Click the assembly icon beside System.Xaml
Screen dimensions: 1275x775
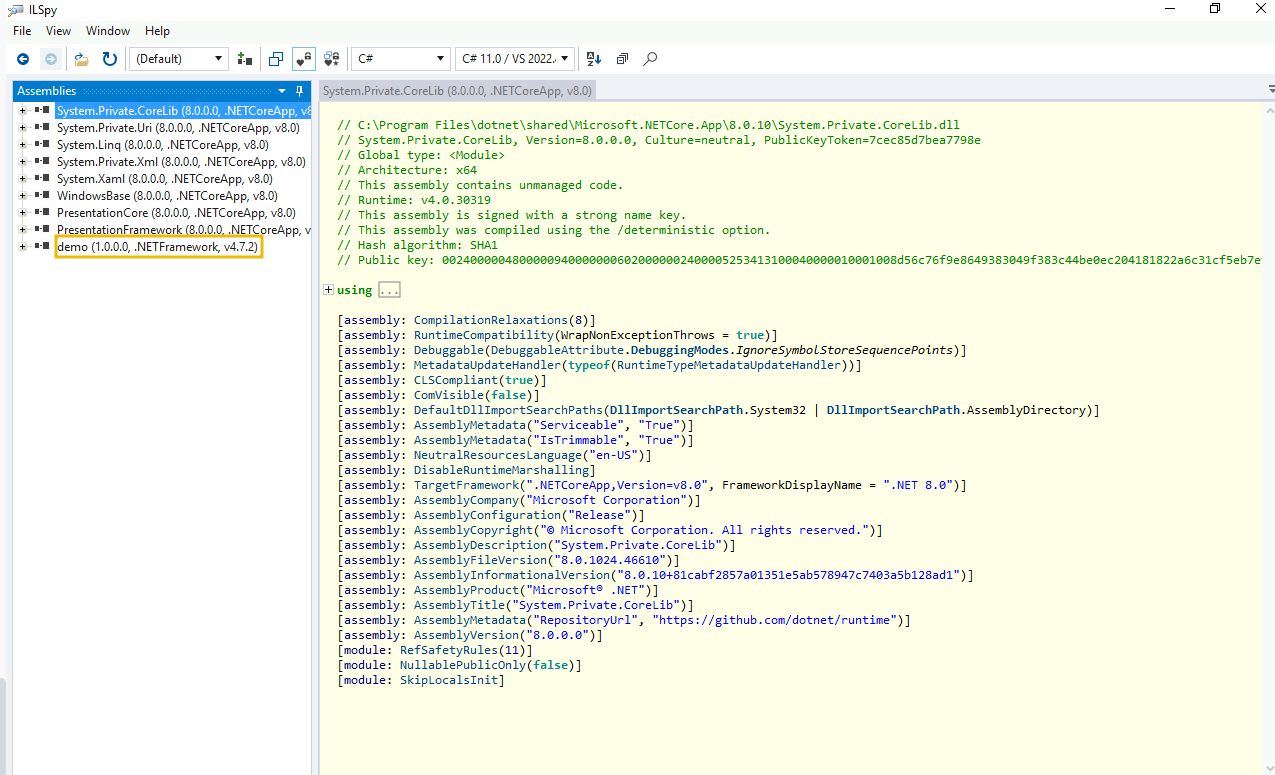(x=43, y=179)
